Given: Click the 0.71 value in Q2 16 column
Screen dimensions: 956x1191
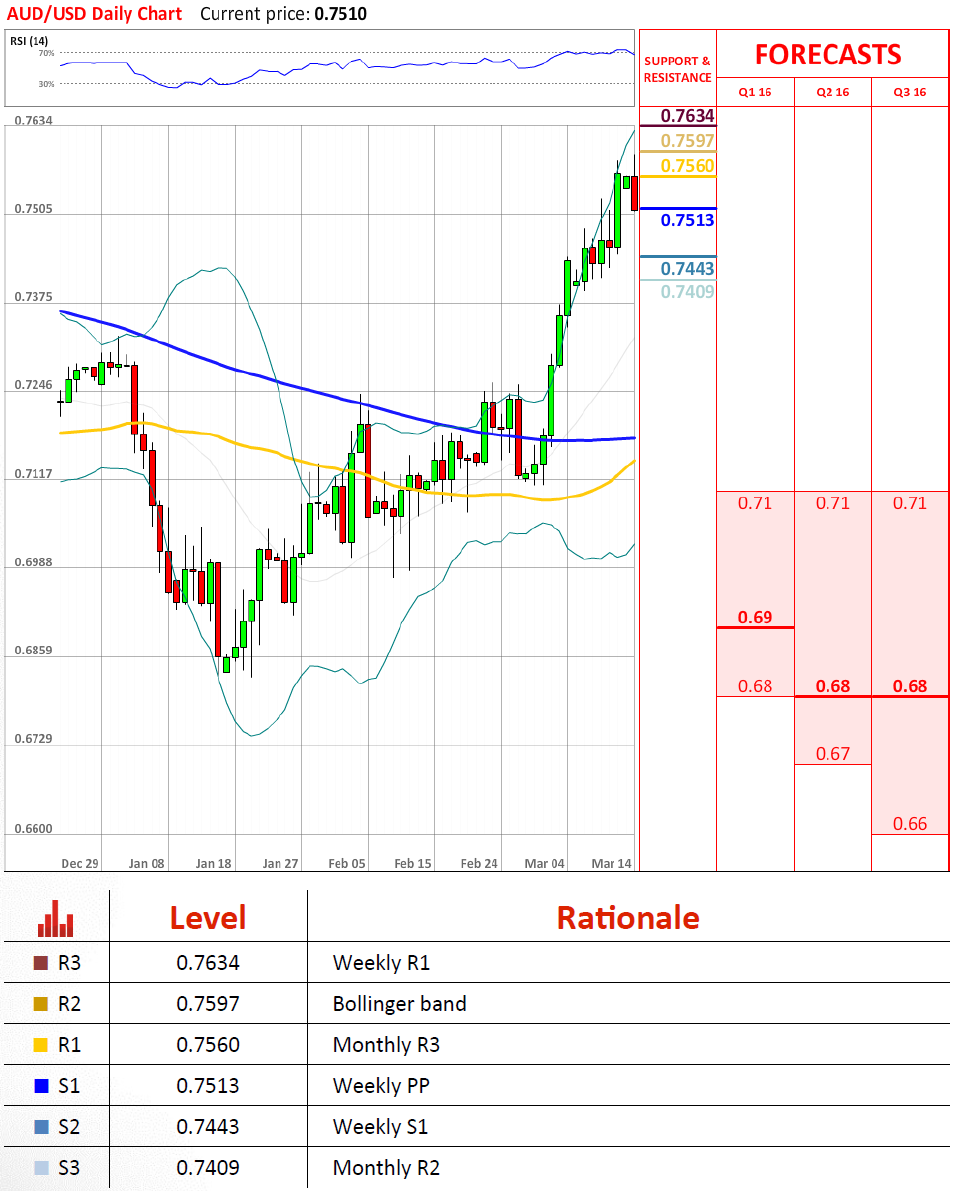Looking at the screenshot, I should 833,503.
